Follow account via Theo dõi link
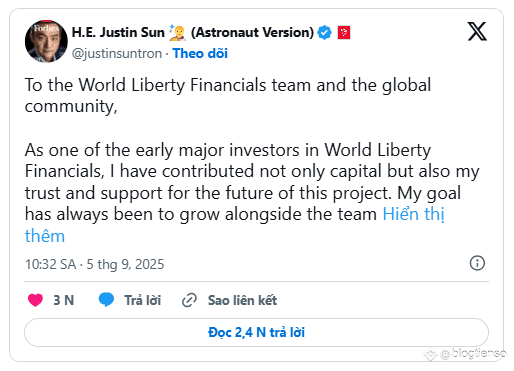 pyautogui.click(x=200, y=53)
